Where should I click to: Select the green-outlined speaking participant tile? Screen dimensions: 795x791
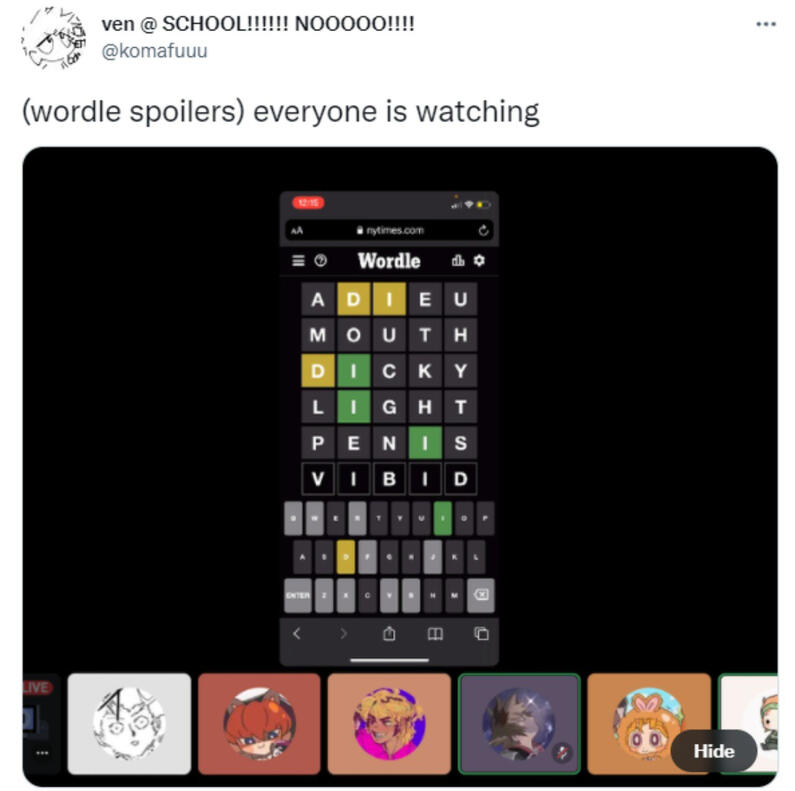click(519, 724)
